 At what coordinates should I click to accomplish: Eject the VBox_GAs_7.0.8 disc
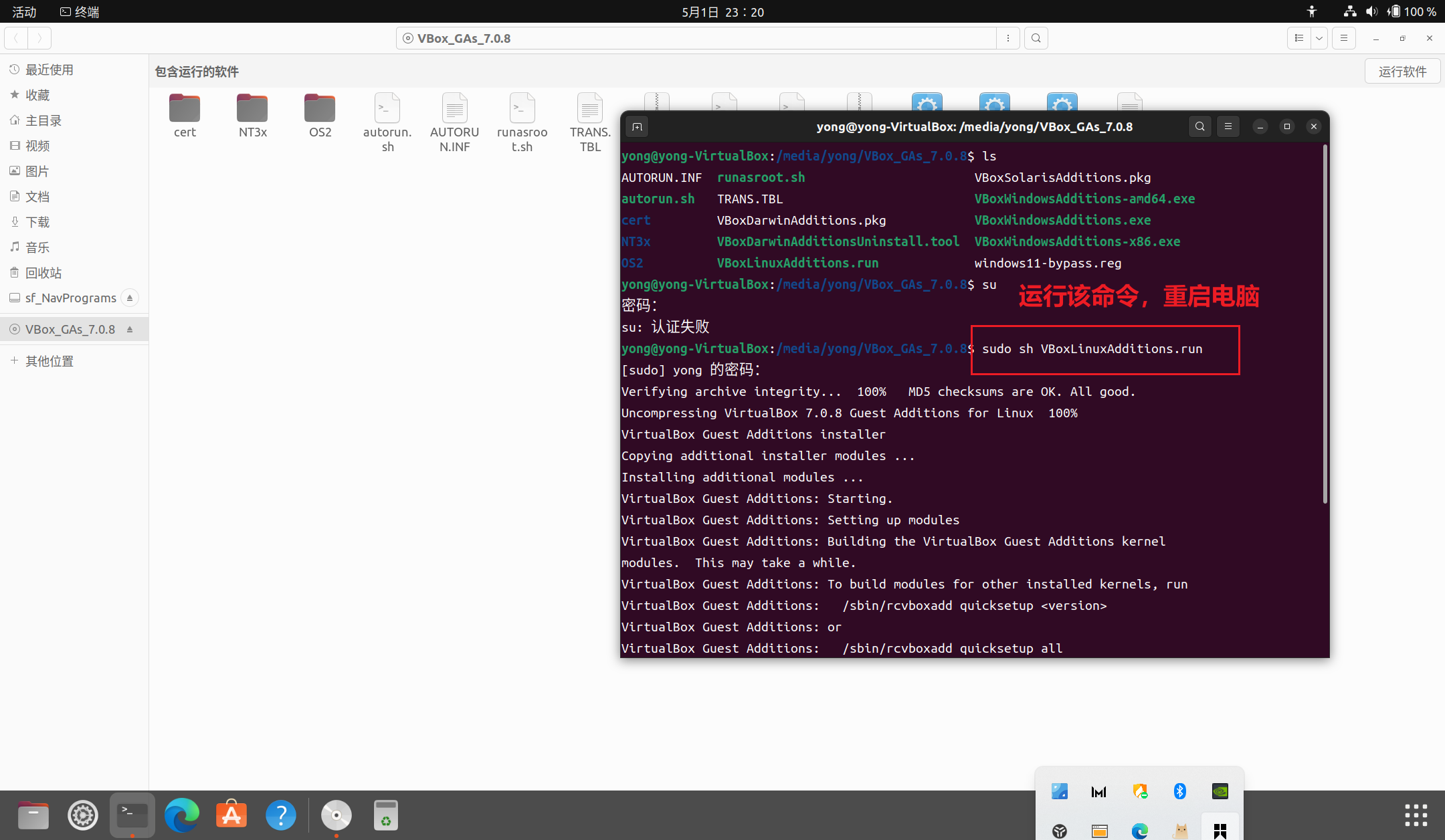[x=130, y=330]
